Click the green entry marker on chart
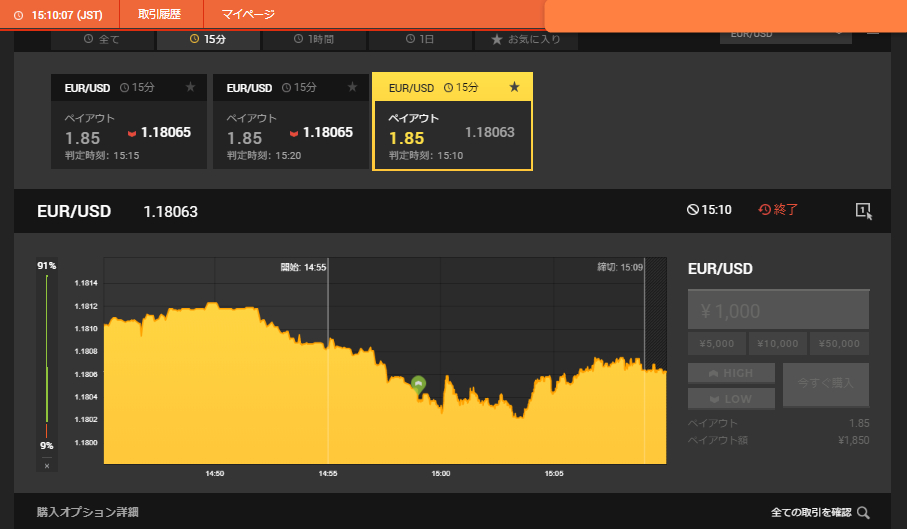 point(418,384)
